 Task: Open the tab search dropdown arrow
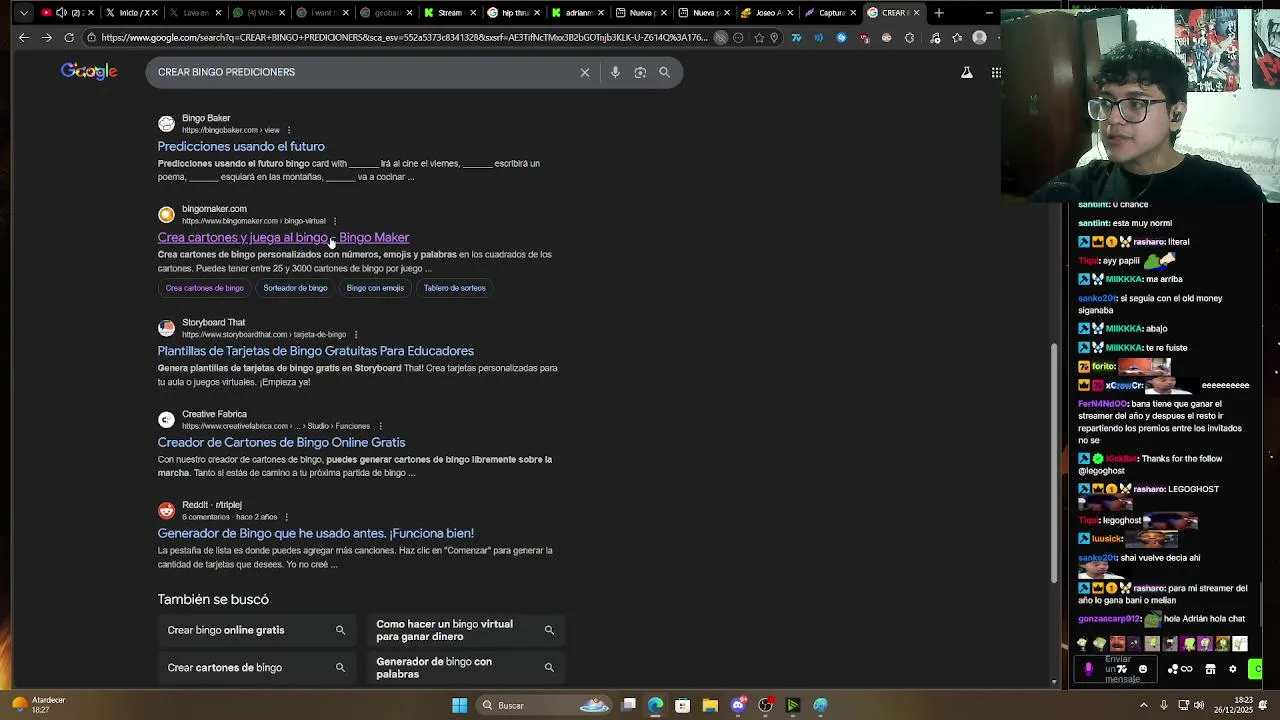pos(24,13)
